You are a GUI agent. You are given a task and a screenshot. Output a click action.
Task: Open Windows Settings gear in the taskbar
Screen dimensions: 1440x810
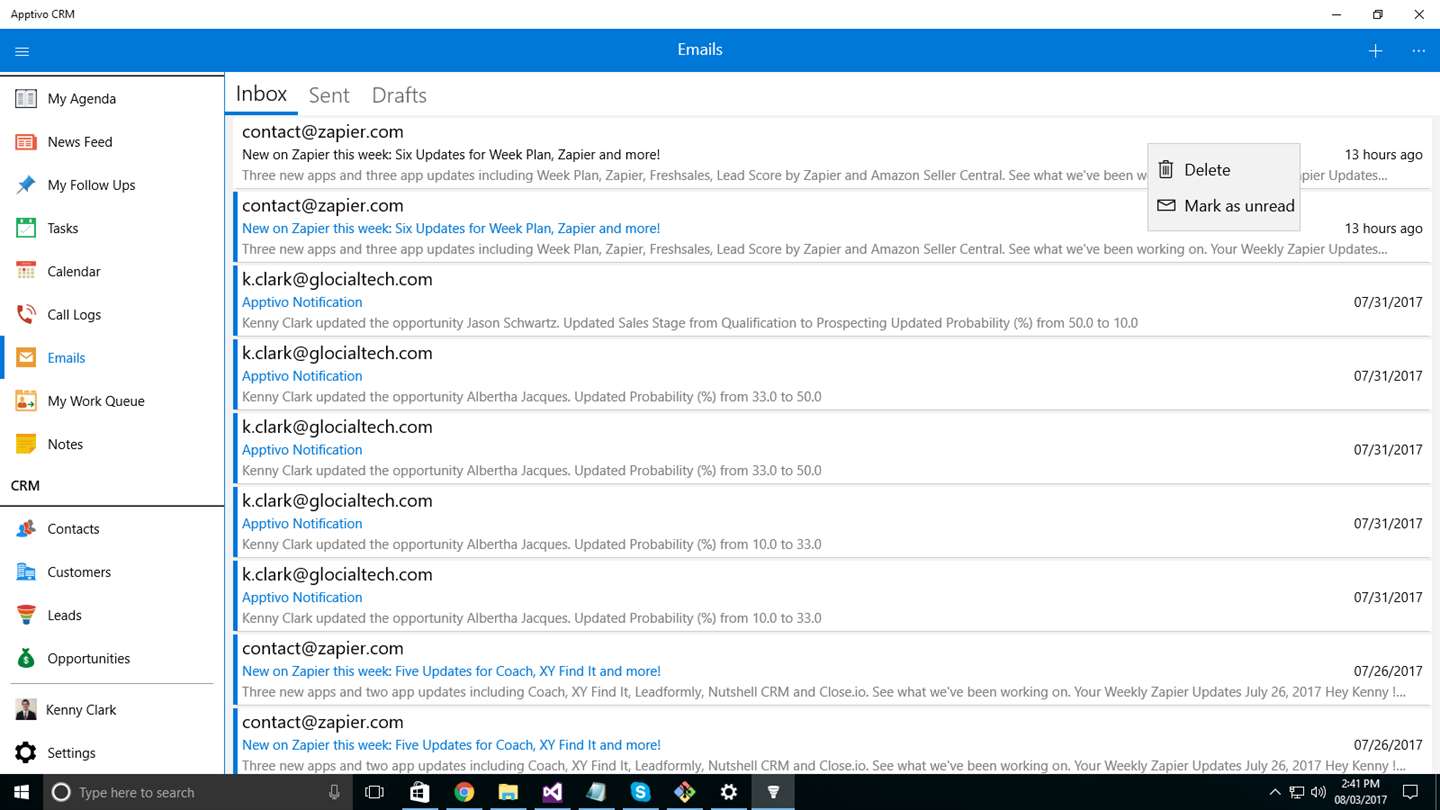729,792
